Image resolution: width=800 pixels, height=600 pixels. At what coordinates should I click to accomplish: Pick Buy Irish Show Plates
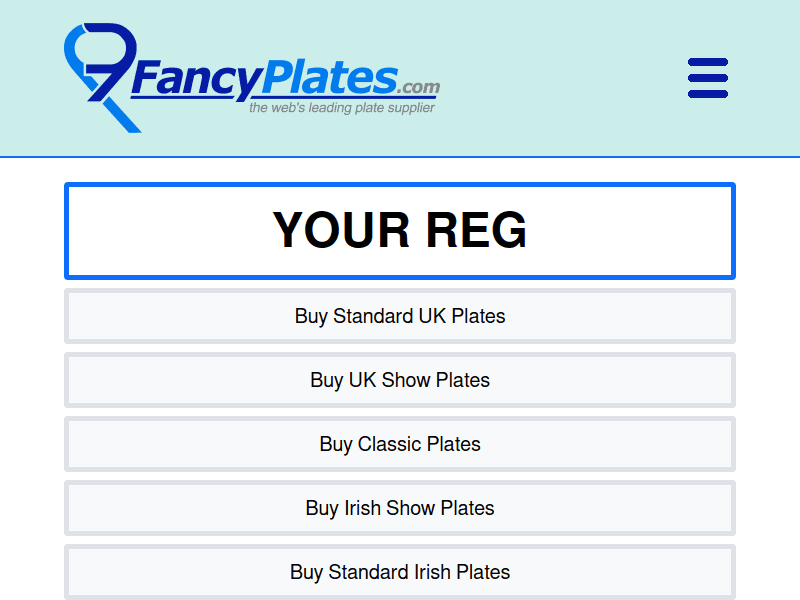click(400, 508)
